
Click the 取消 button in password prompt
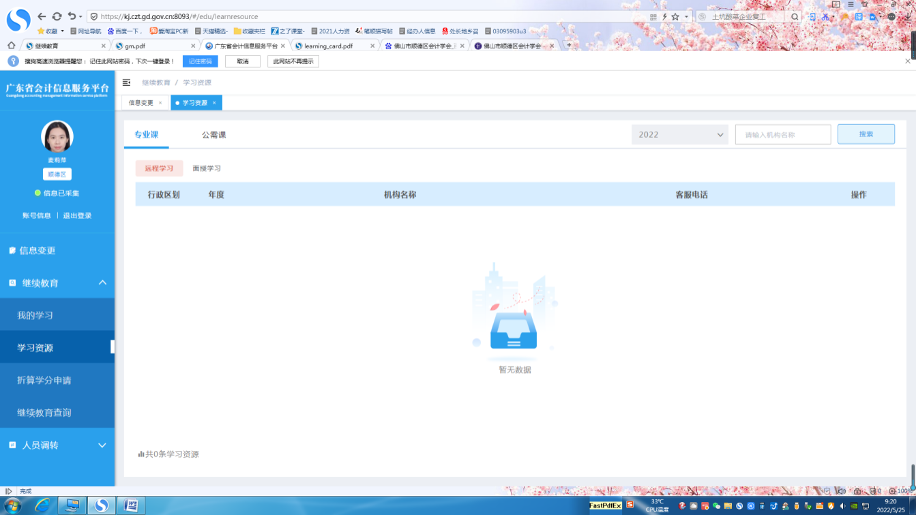pyautogui.click(x=242, y=61)
